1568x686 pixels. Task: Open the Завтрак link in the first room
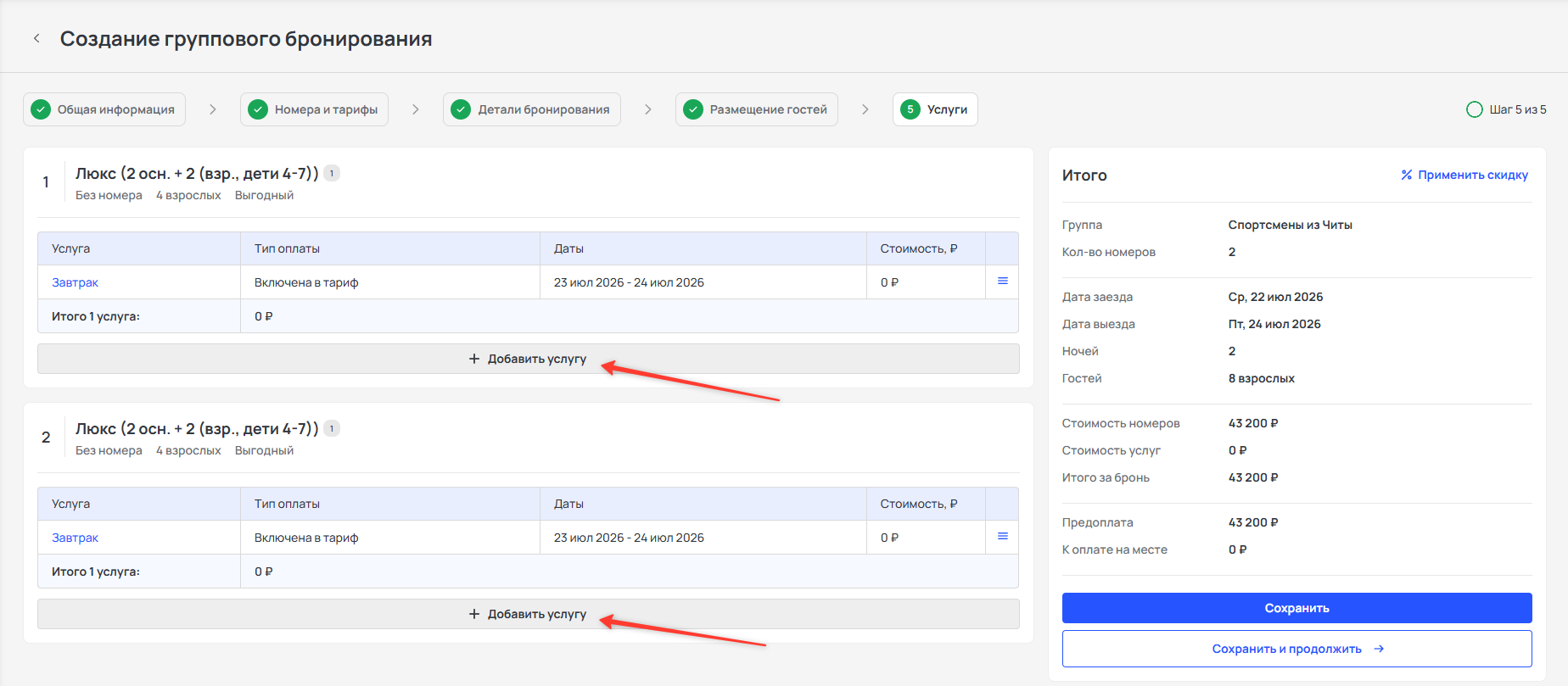[75, 282]
